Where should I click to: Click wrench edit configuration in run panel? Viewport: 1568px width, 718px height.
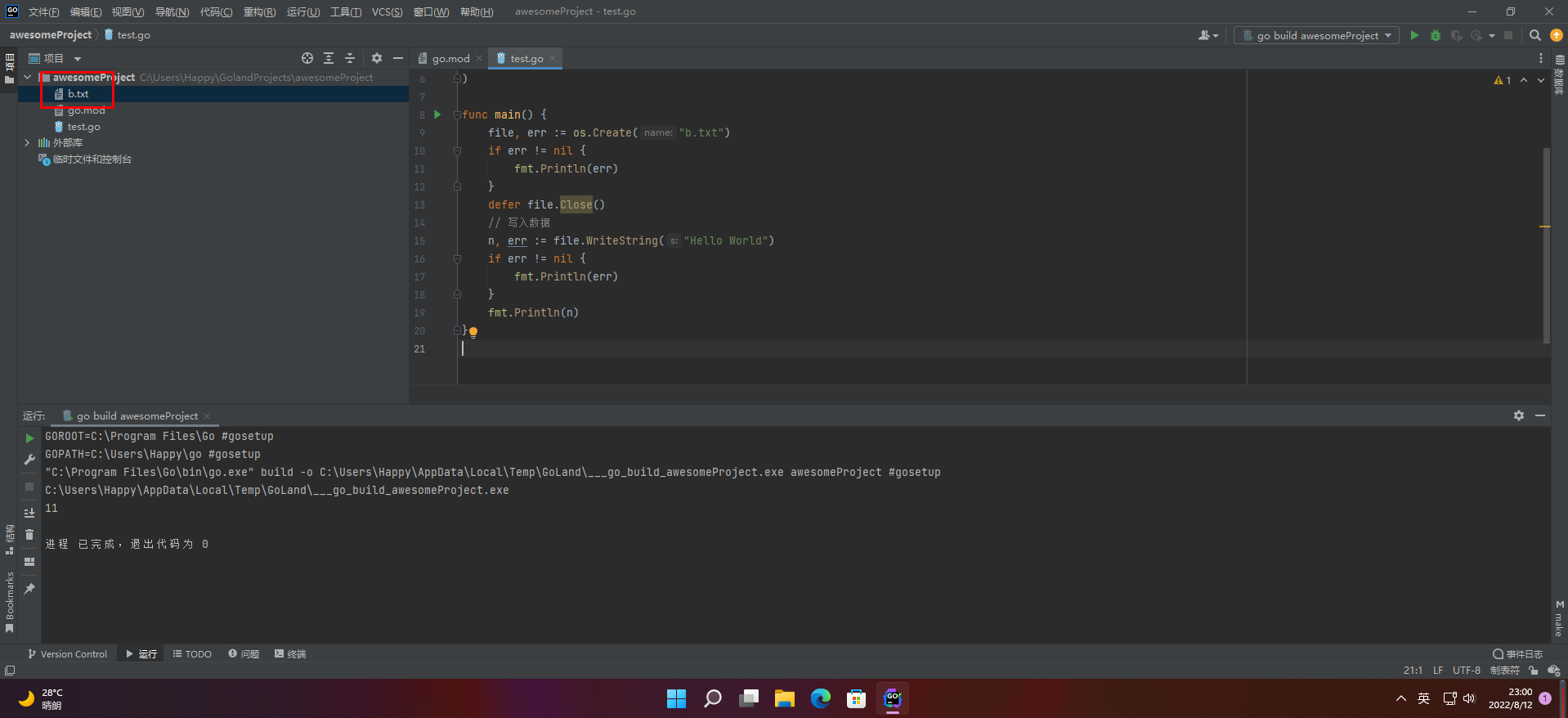pos(29,460)
